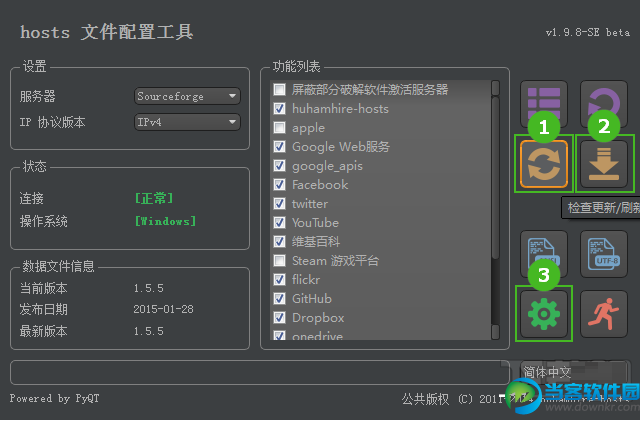Uncheck the google_apis checkbox

pyautogui.click(x=280, y=166)
